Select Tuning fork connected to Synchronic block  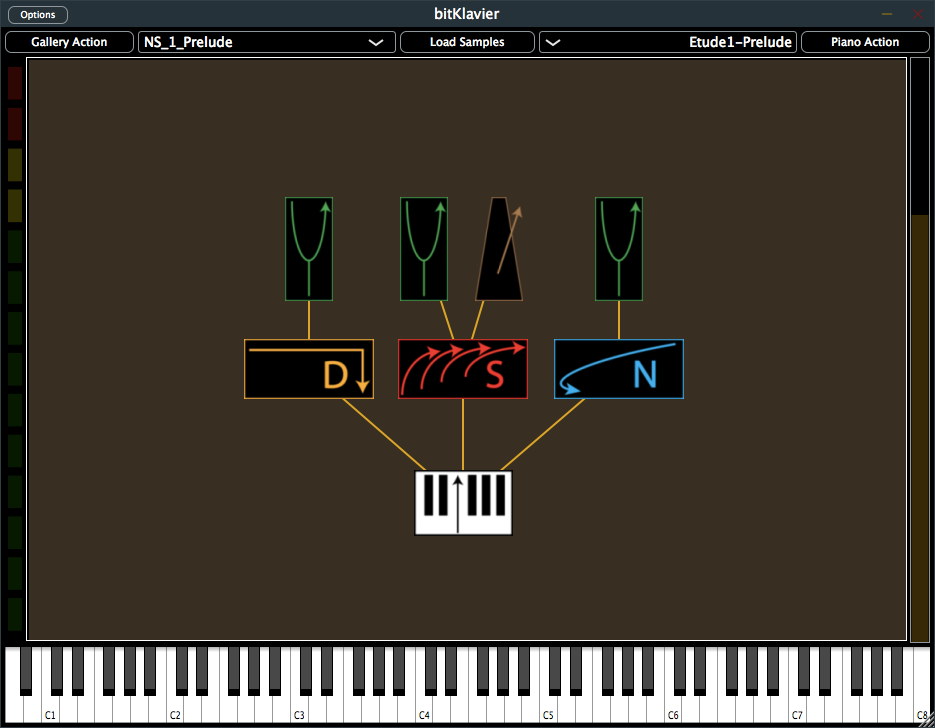tap(424, 249)
